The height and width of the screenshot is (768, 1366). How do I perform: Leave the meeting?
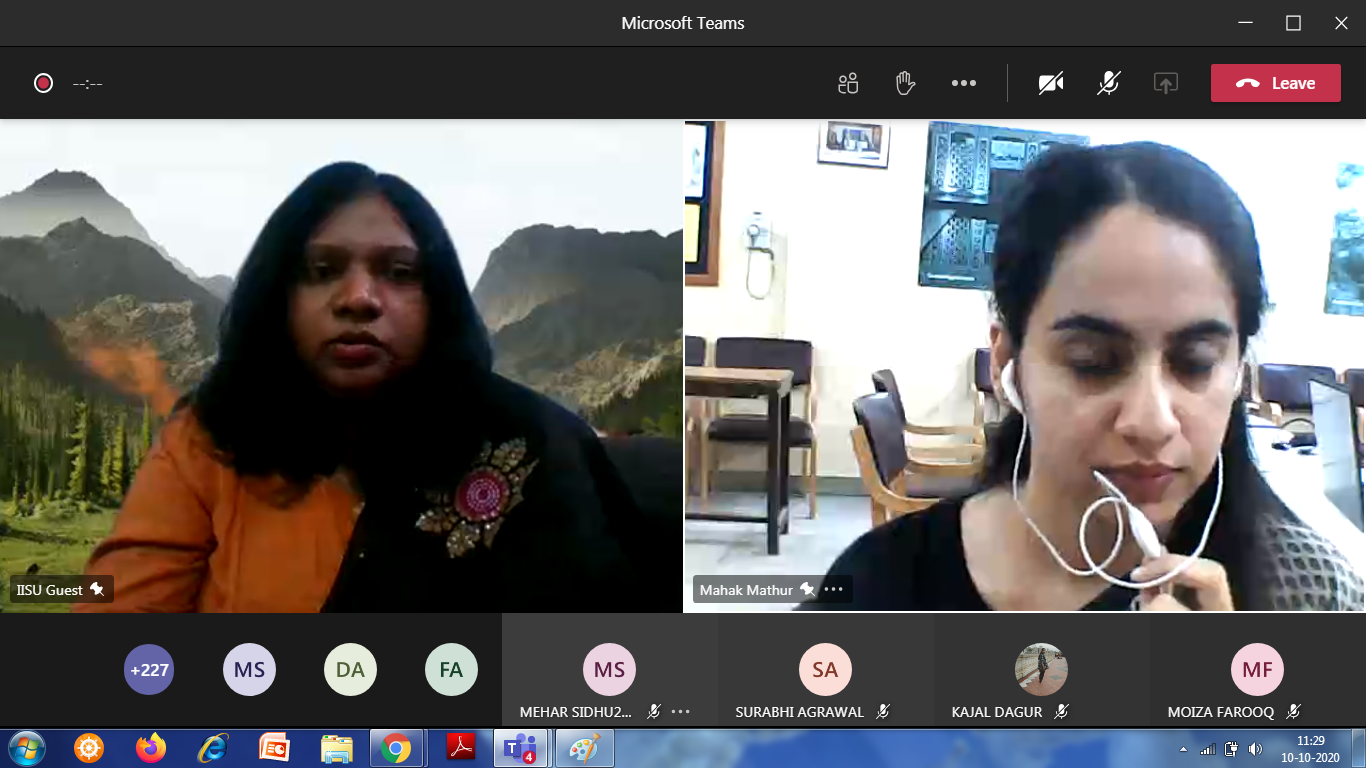coord(1275,84)
